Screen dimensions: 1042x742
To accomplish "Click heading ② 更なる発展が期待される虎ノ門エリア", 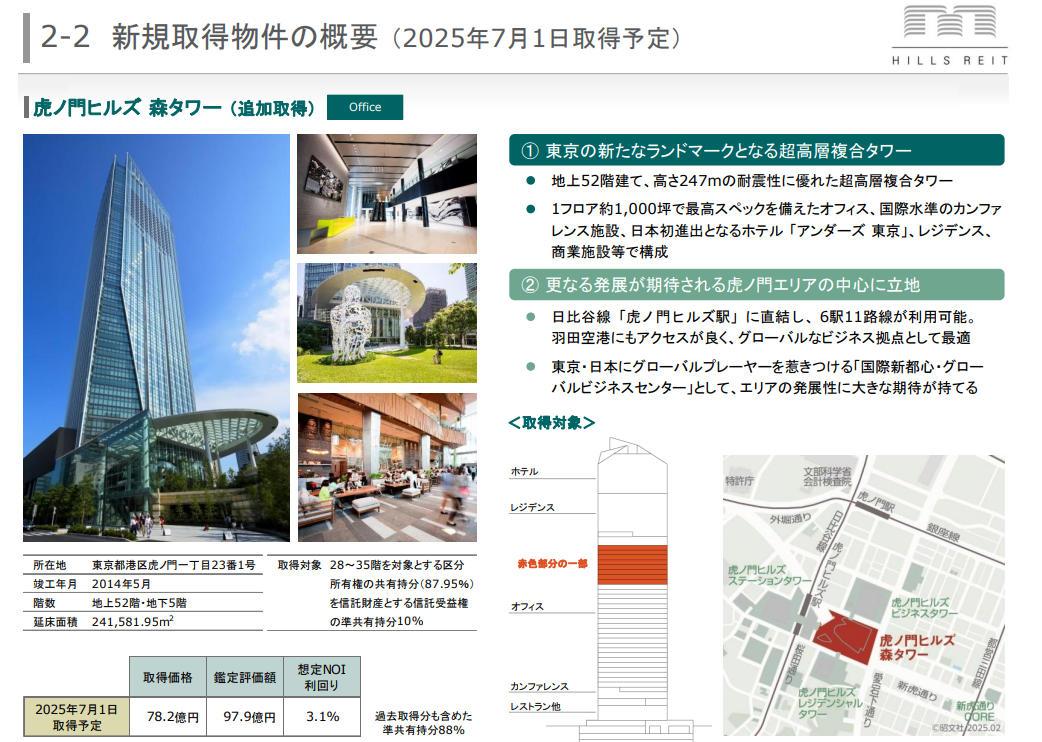I will click(x=756, y=284).
